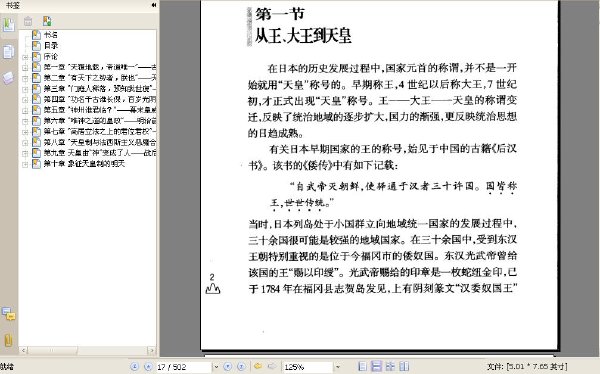Go to the previous page
This screenshot has width=600, height=374.
pyautogui.click(x=148, y=367)
